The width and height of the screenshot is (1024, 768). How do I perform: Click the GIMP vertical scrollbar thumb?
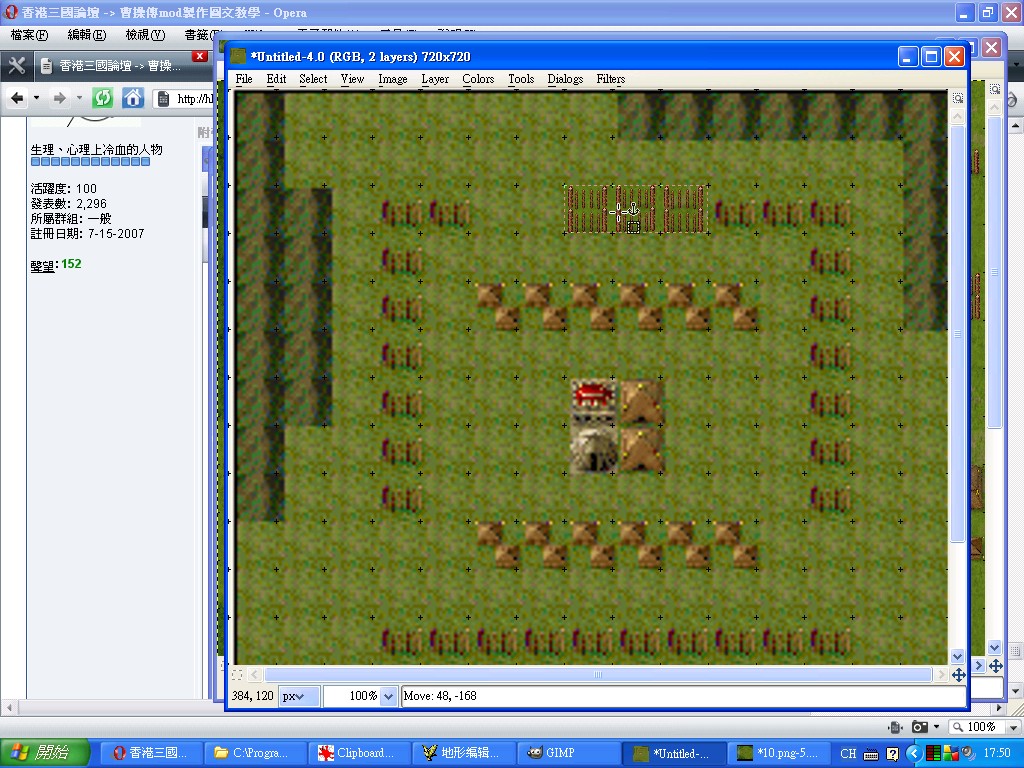point(958,334)
